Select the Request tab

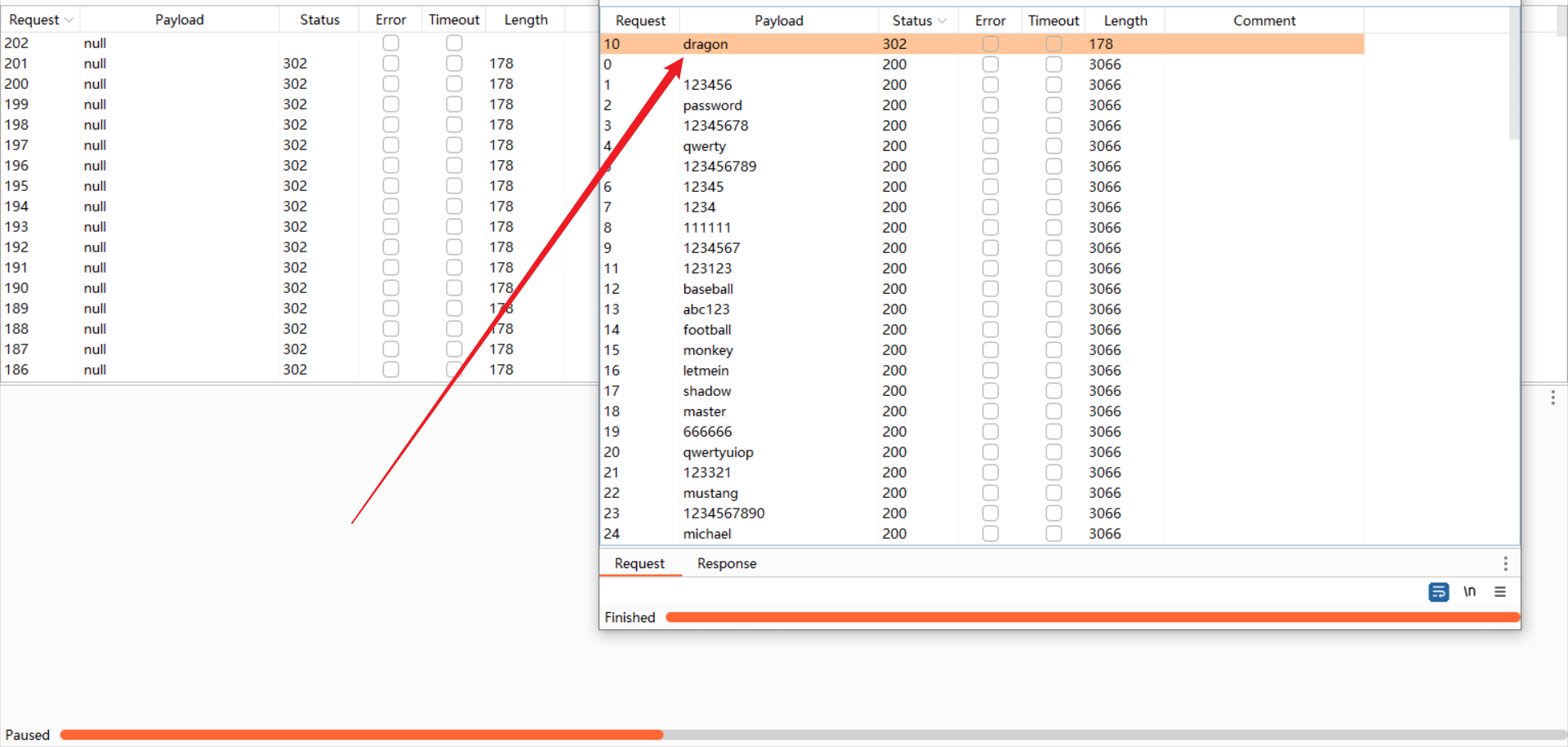point(639,563)
